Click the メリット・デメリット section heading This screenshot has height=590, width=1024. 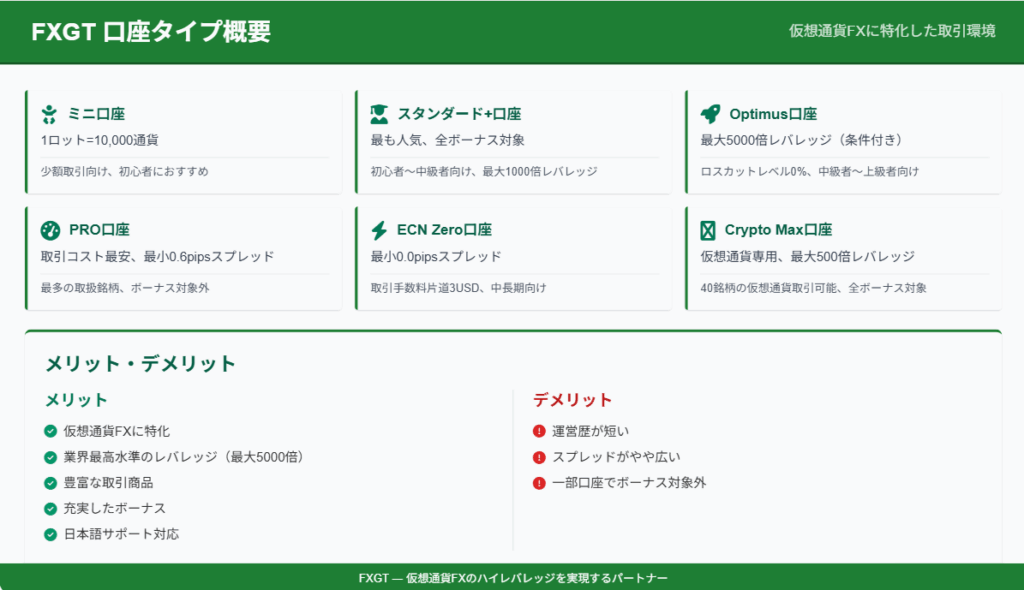[x=141, y=363]
